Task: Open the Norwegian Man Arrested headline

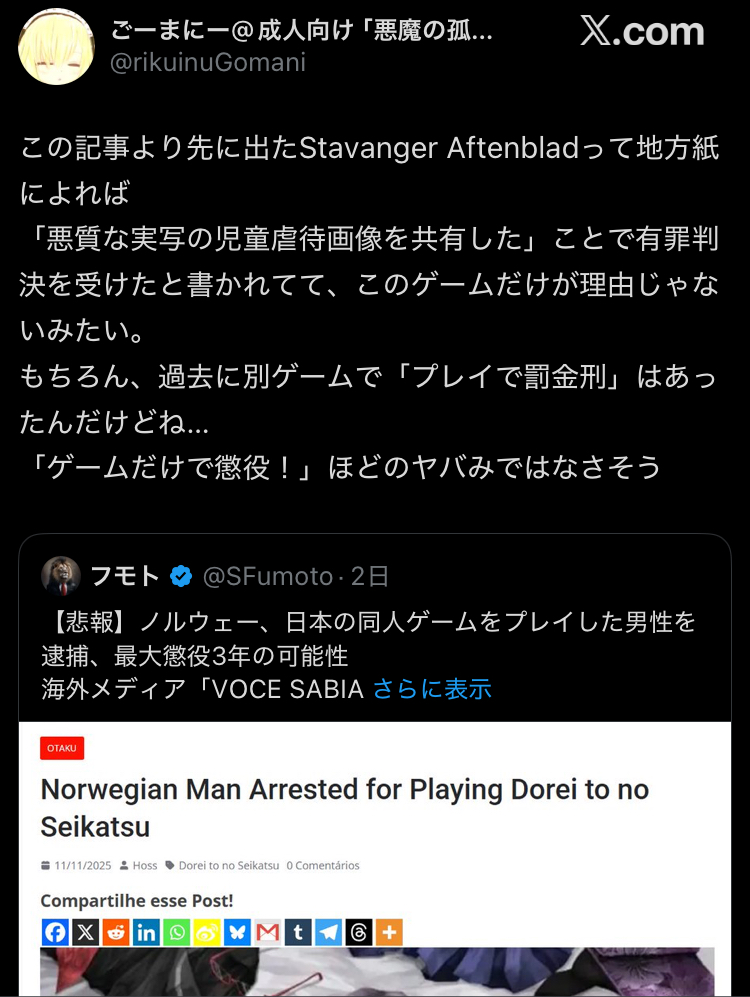Action: 344,808
